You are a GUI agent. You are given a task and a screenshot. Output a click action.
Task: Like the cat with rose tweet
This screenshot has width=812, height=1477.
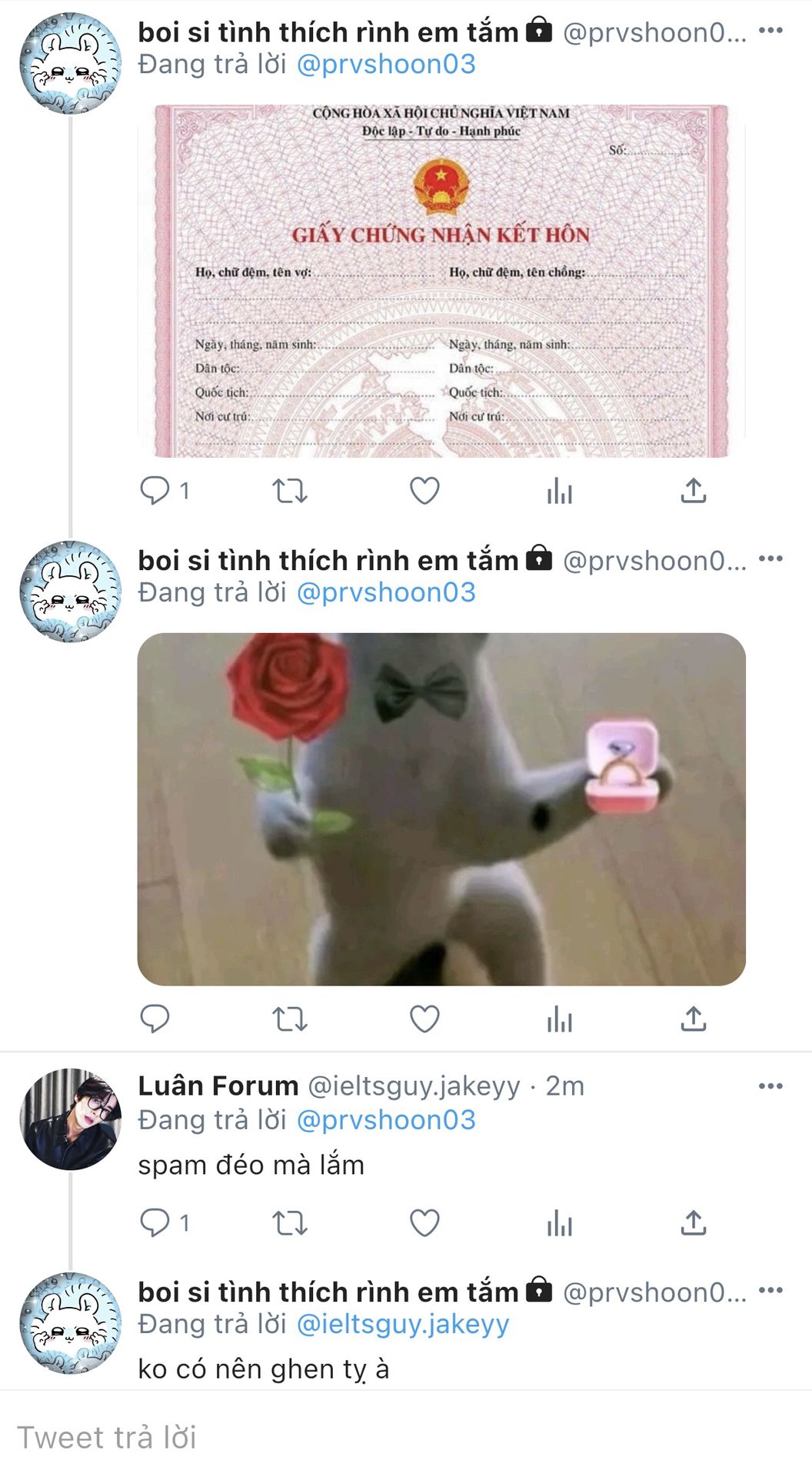(424, 1019)
